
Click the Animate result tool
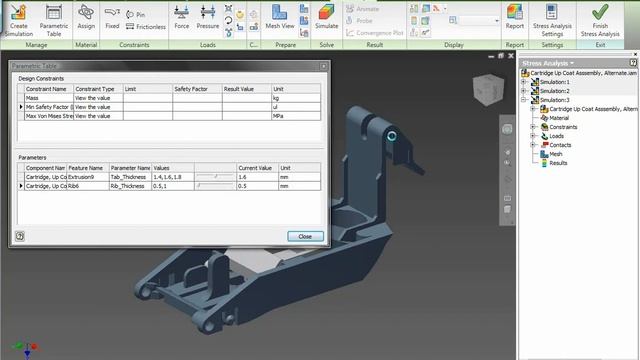[x=362, y=9]
